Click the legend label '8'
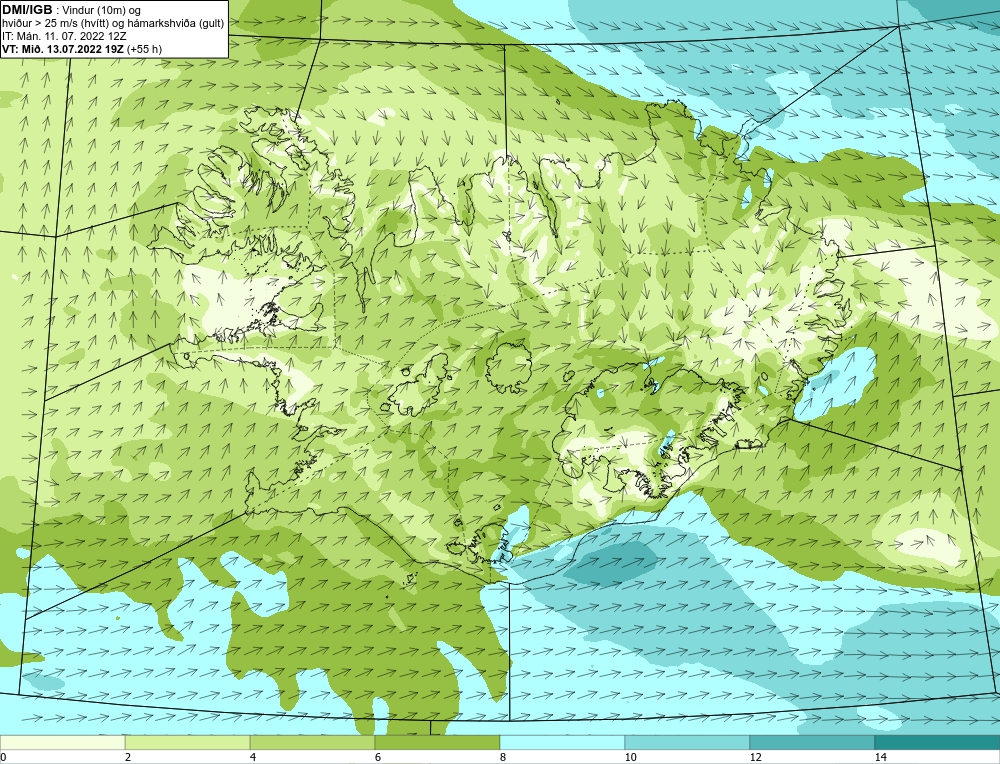Screen dimensions: 1000x764 coord(503,757)
